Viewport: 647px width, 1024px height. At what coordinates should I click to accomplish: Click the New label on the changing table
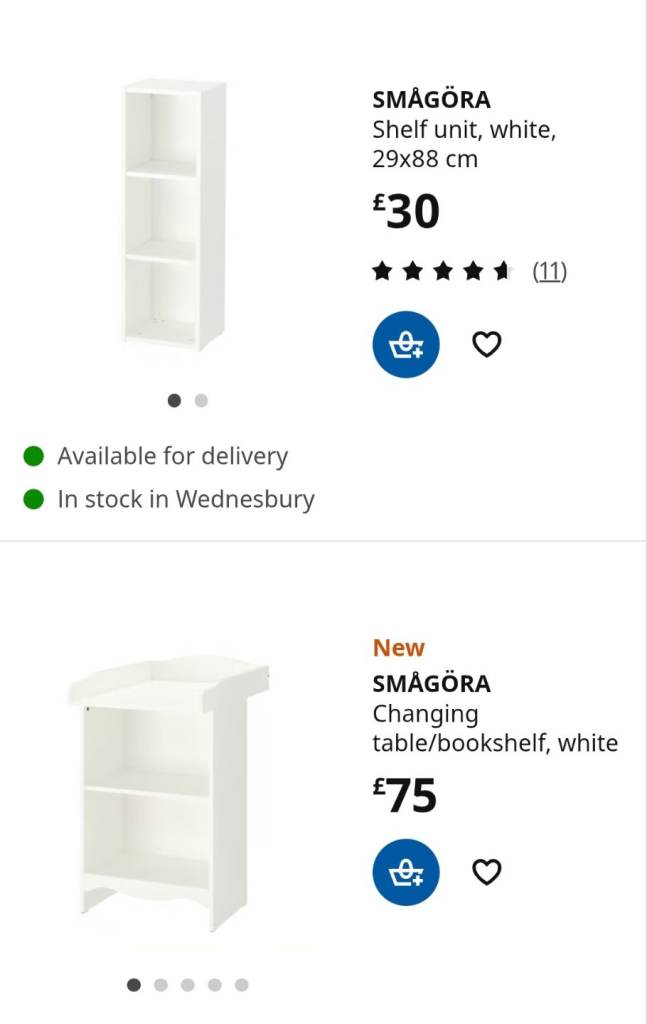tap(398, 647)
